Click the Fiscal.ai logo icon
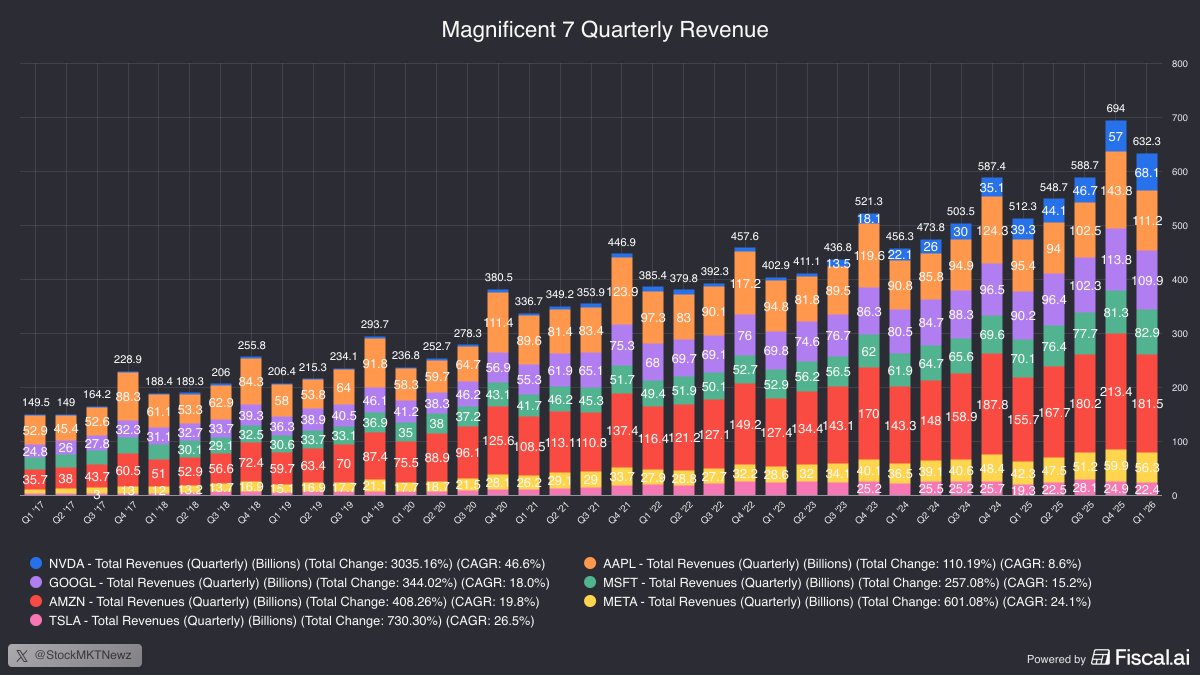1200x675 pixels. click(1100, 658)
